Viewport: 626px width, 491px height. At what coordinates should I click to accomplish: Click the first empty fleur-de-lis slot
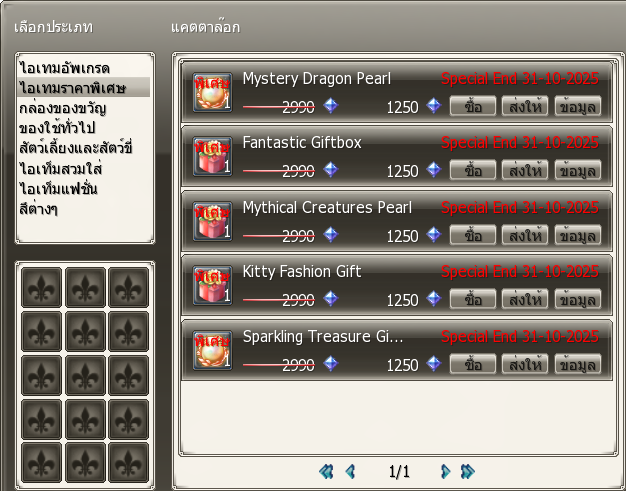pyautogui.click(x=42, y=287)
